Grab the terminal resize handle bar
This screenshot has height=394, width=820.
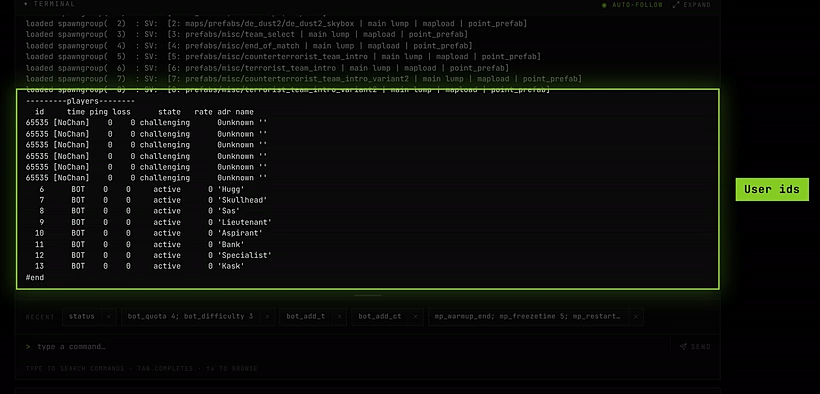pos(368,296)
